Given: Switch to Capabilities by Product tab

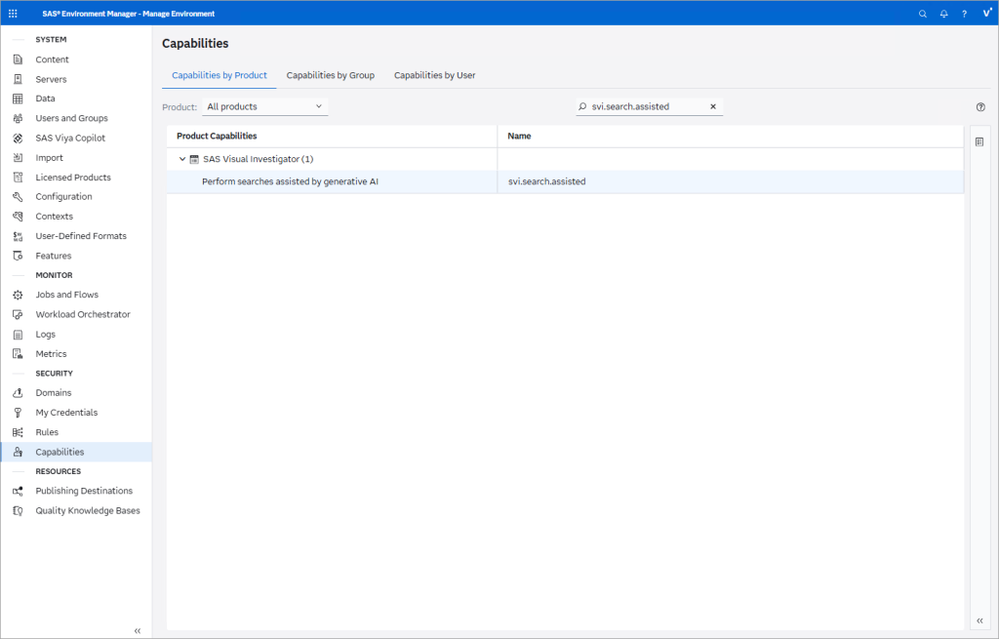Looking at the screenshot, I should point(219,75).
